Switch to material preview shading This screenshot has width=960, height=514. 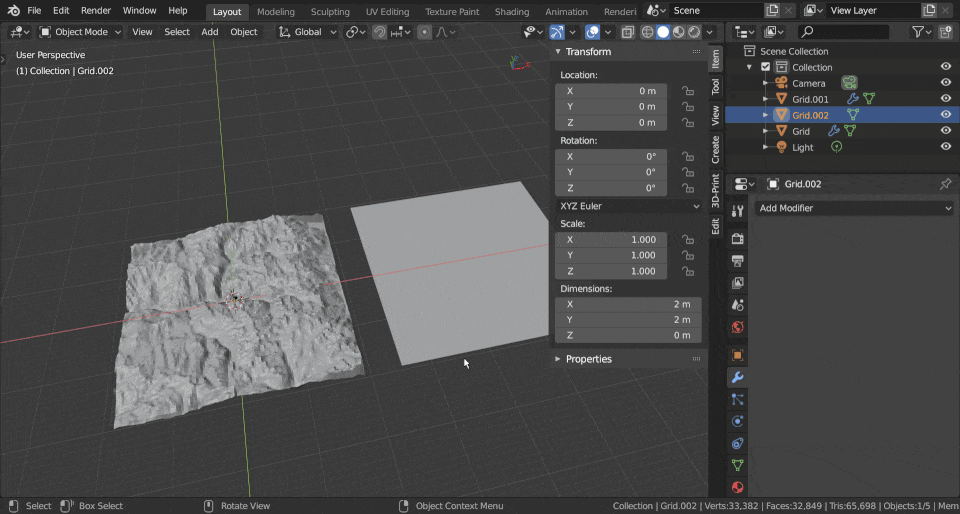point(679,32)
